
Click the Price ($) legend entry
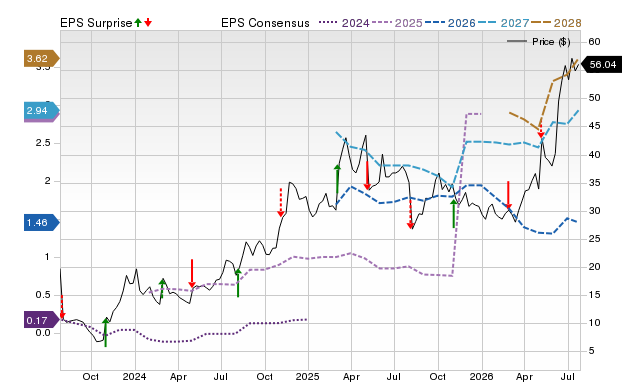point(539,42)
